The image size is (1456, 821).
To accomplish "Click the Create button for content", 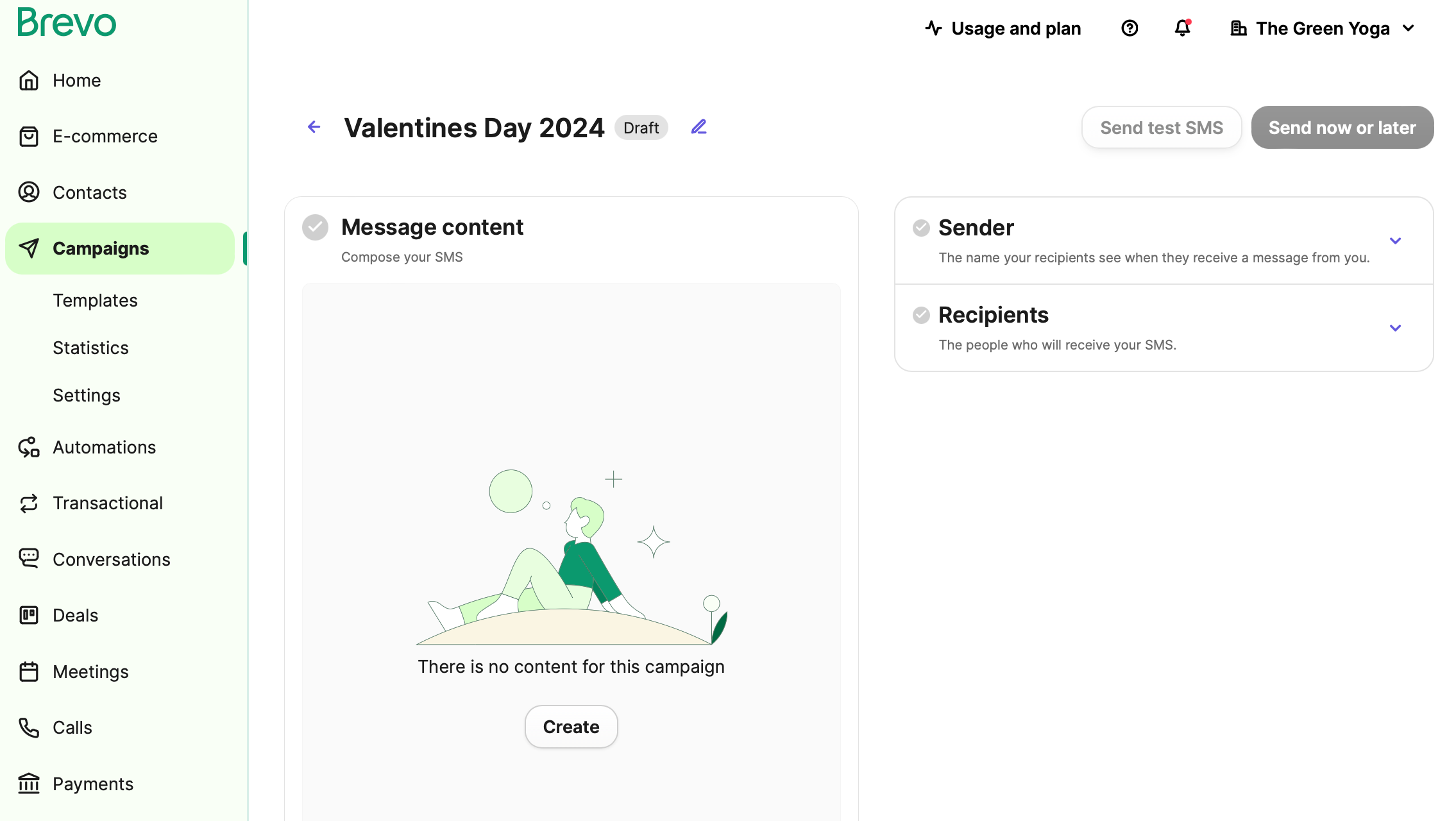I will 571,726.
